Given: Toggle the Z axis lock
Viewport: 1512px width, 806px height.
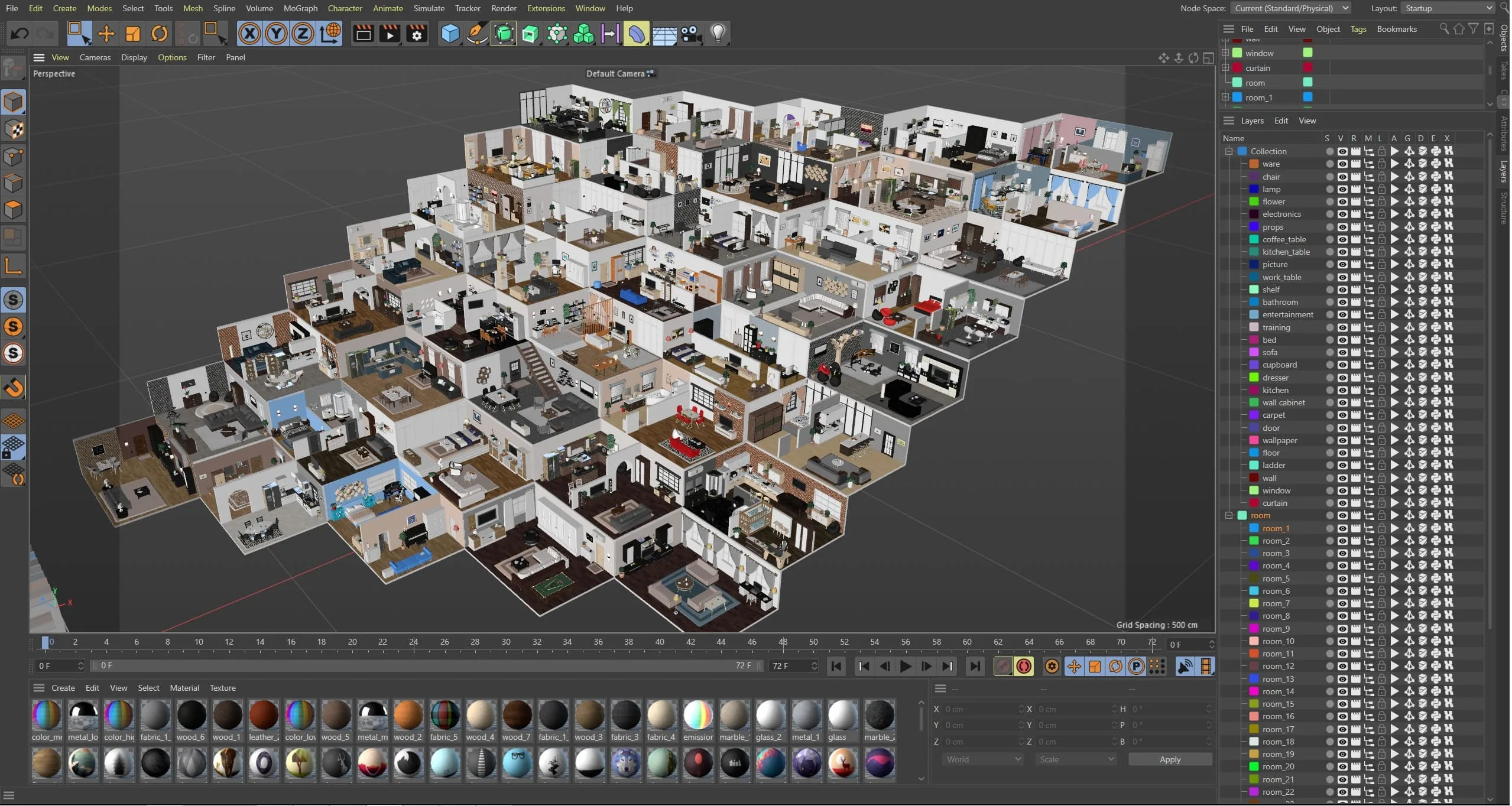Looking at the screenshot, I should coord(303,34).
